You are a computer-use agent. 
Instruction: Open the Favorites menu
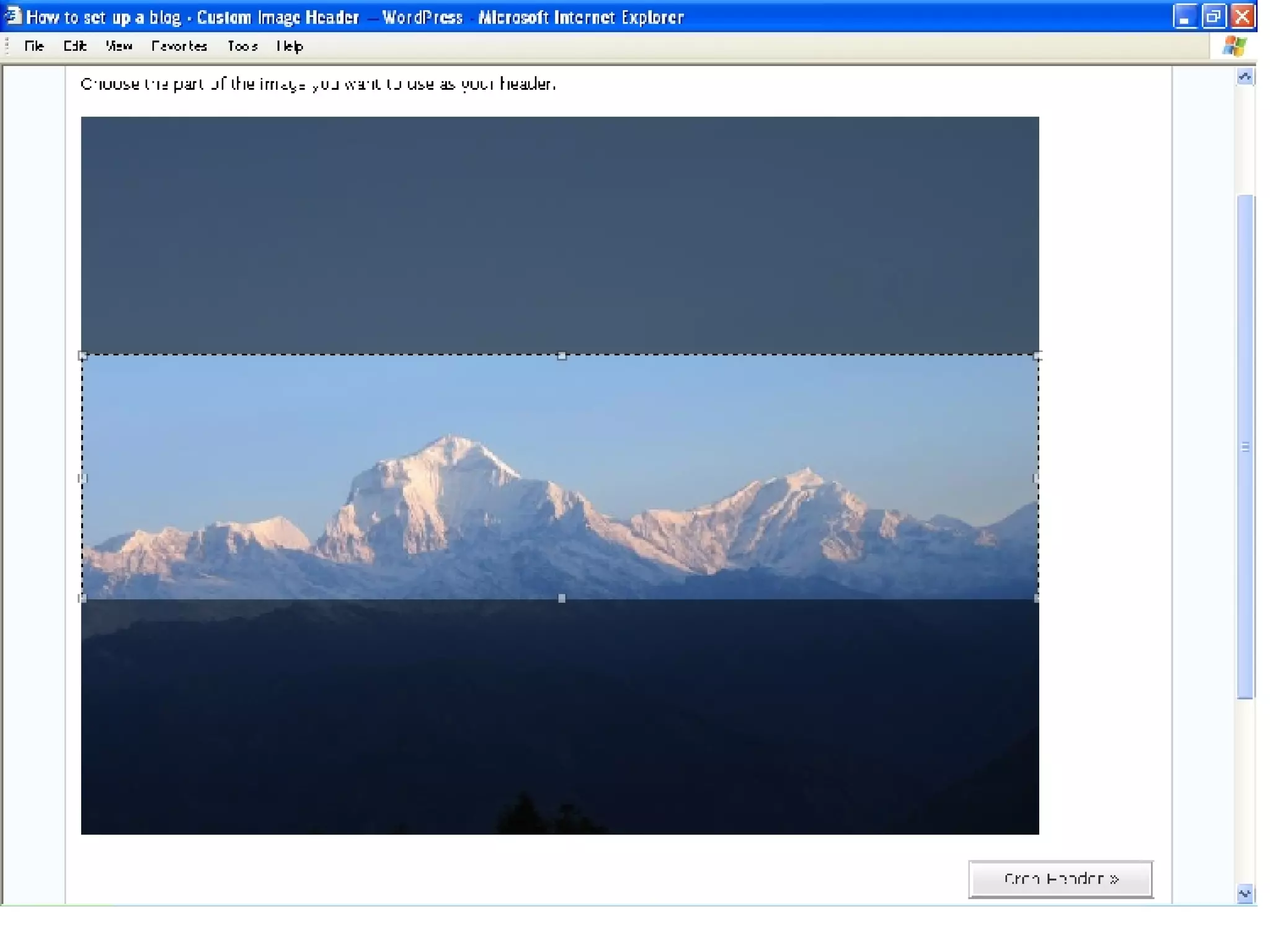click(x=179, y=46)
